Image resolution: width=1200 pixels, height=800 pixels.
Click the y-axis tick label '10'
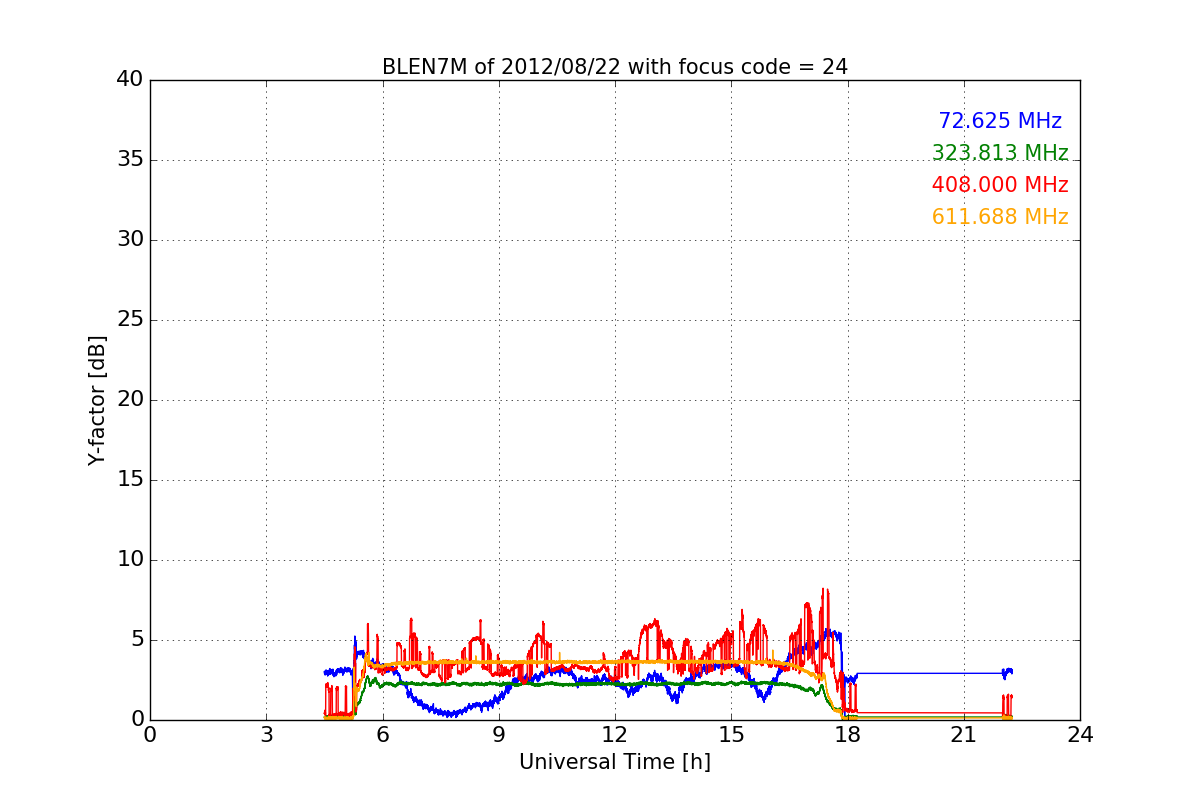point(130,560)
